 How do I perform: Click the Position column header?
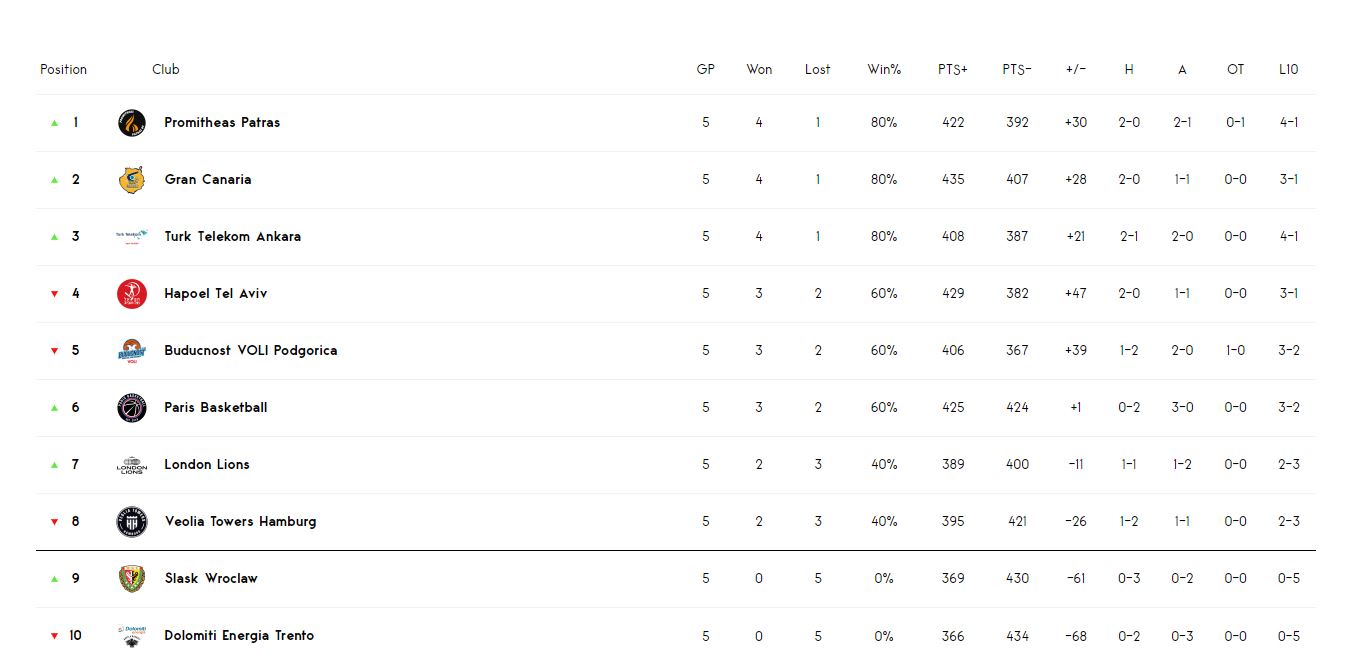tap(63, 70)
